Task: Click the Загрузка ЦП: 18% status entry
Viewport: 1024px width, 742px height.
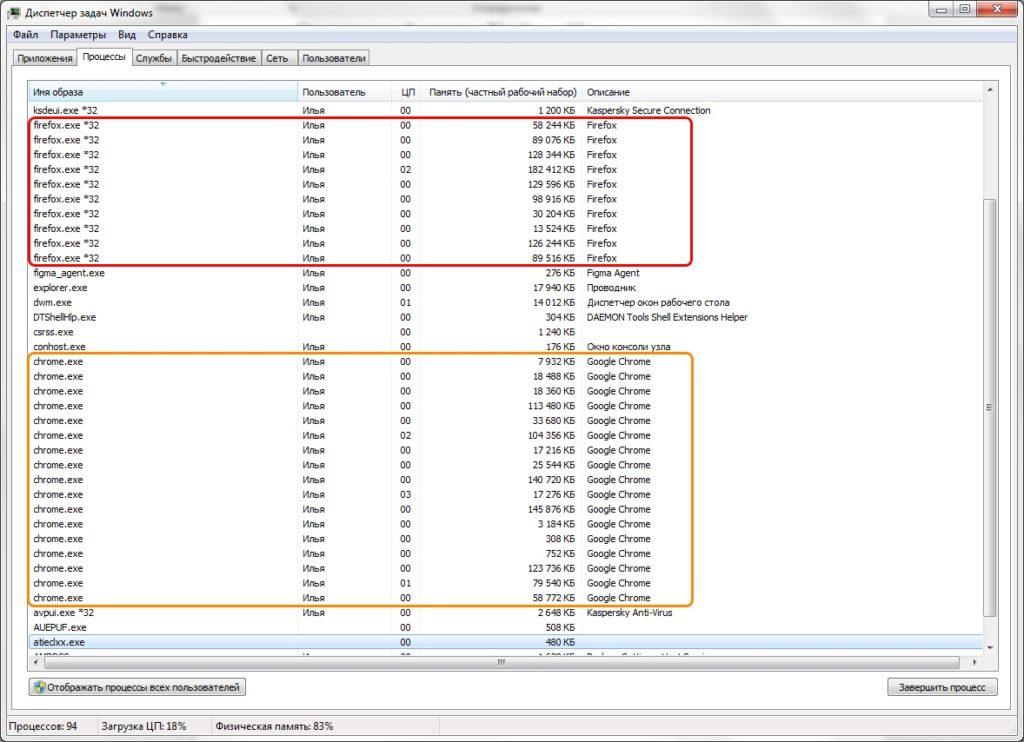Action: [144, 726]
